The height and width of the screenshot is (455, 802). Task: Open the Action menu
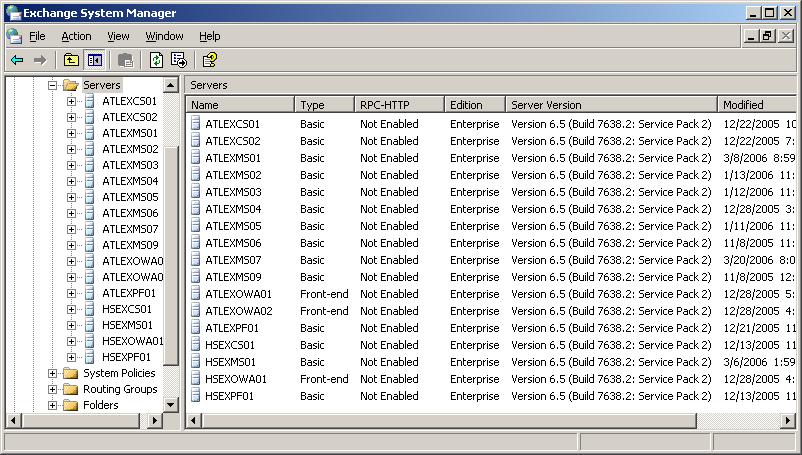tap(76, 36)
